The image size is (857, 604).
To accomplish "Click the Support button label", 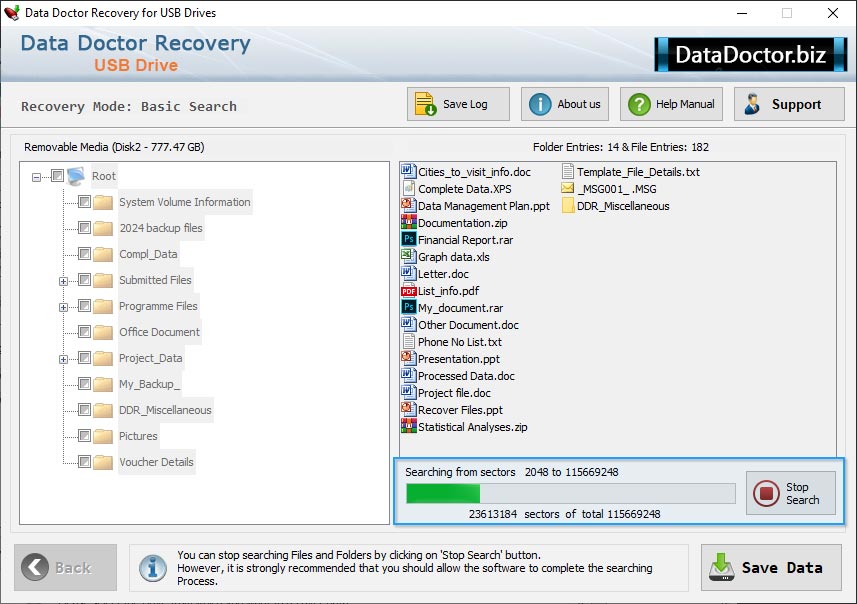I will tap(796, 104).
